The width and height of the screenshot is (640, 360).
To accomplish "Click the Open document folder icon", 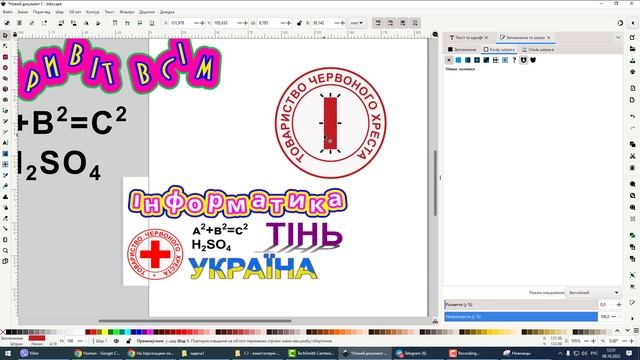I will point(632,49).
